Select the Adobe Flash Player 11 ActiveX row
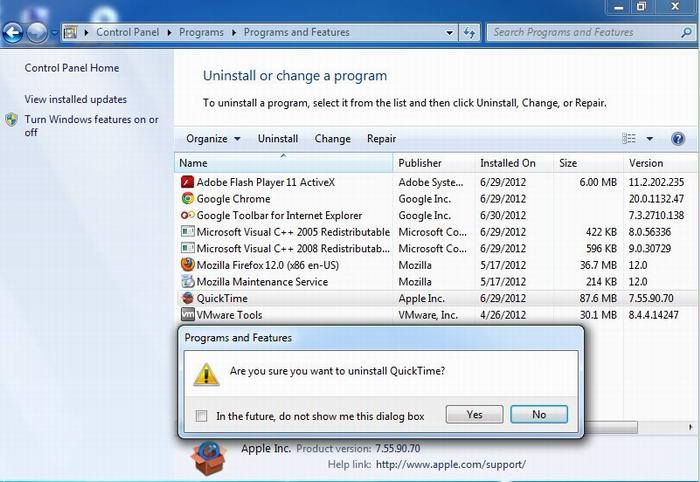Image resolution: width=700 pixels, height=482 pixels. coord(437,182)
